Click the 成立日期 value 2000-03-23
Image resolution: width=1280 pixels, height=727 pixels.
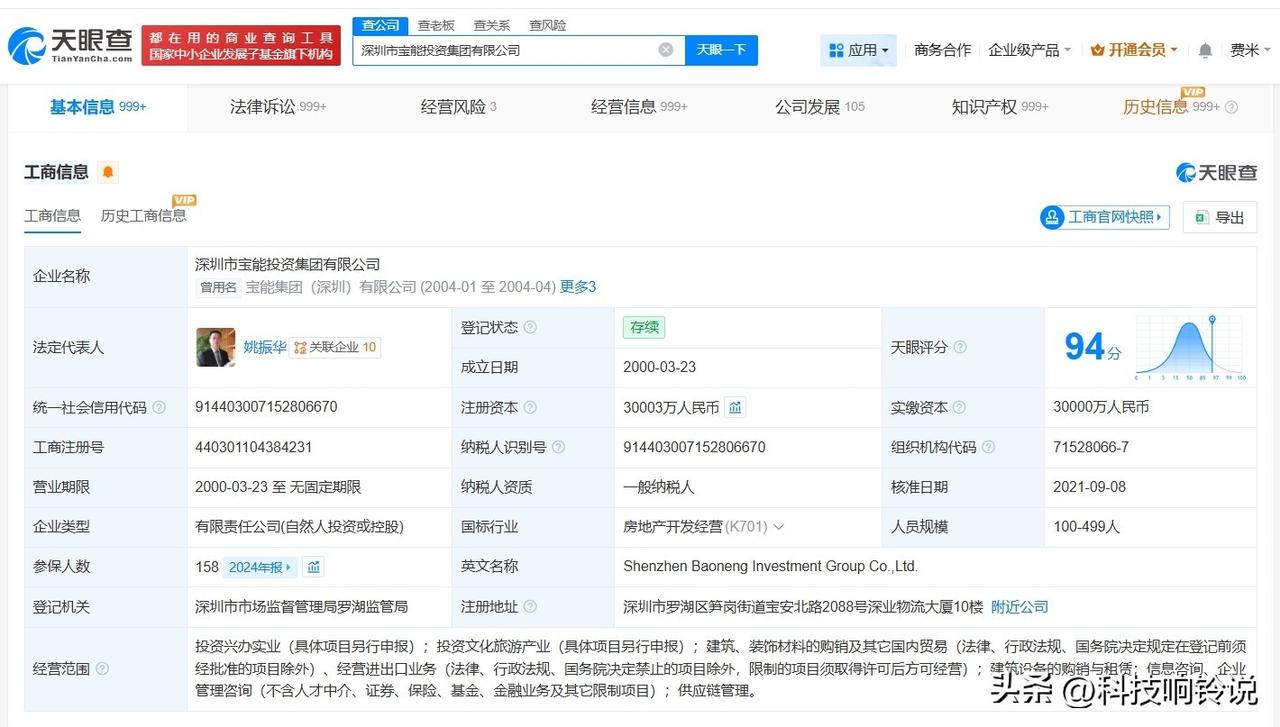pos(659,367)
